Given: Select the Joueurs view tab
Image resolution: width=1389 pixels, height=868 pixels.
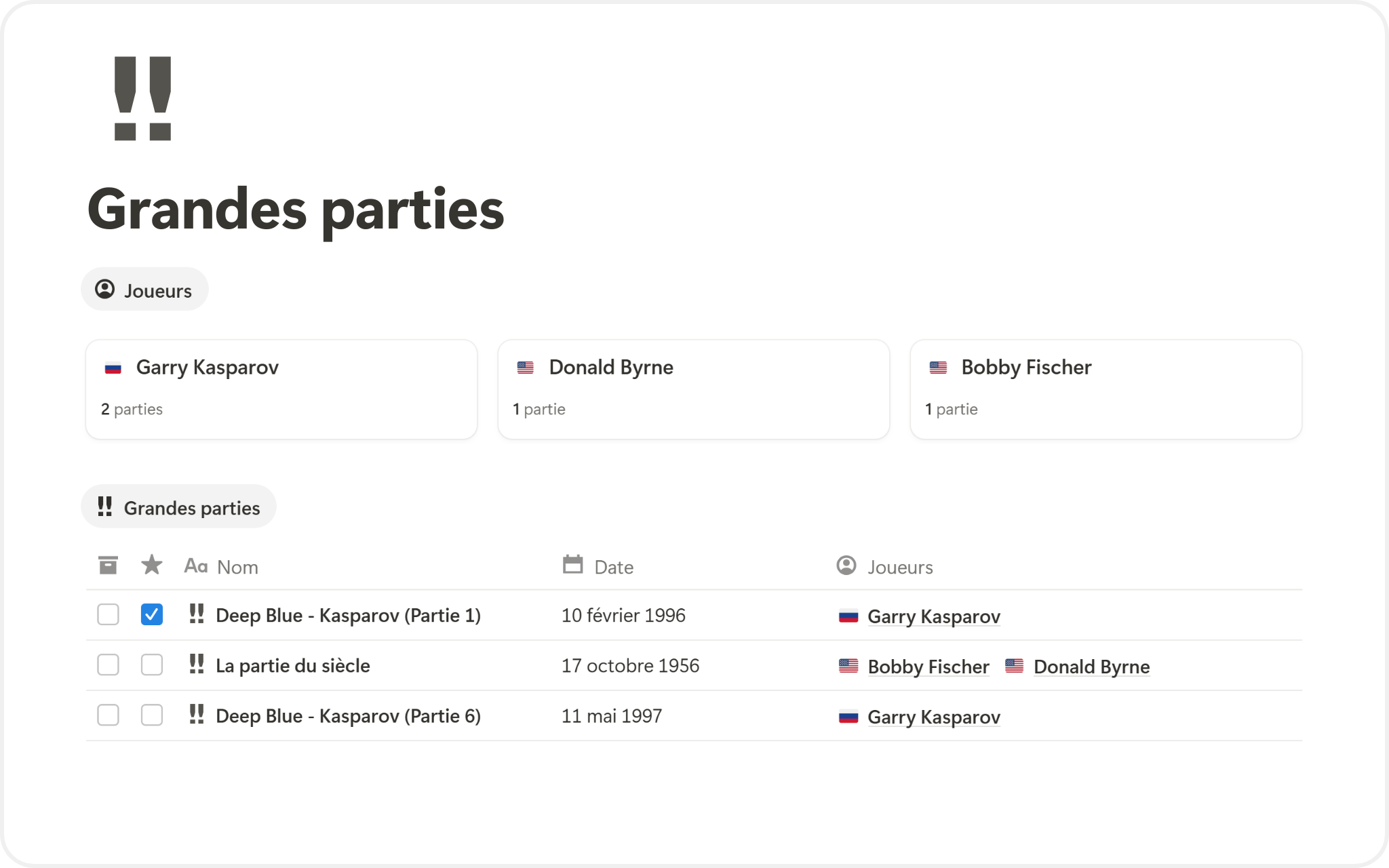Looking at the screenshot, I should (144, 290).
